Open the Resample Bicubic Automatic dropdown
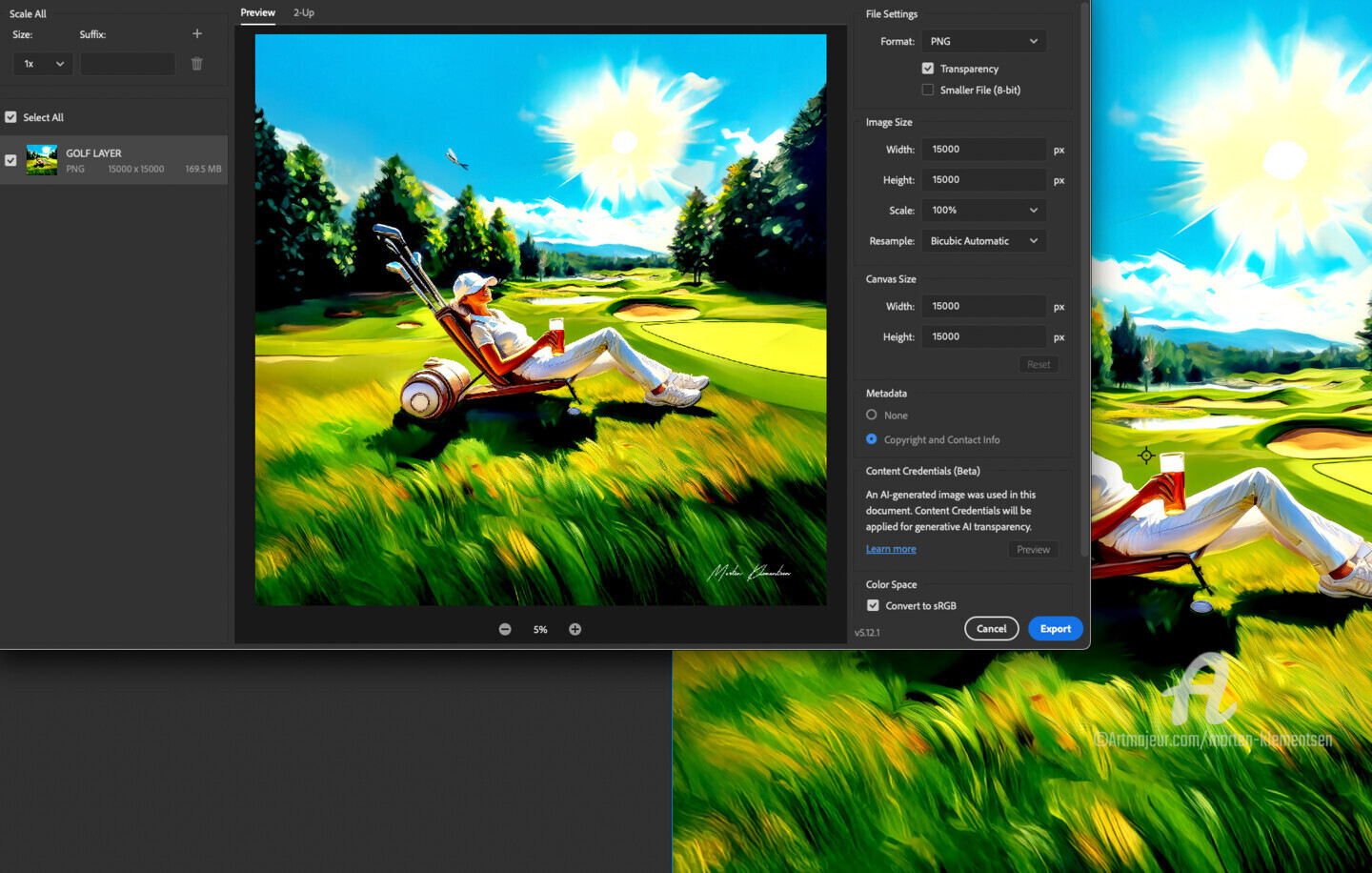Viewport: 1372px width, 873px height. pos(983,241)
